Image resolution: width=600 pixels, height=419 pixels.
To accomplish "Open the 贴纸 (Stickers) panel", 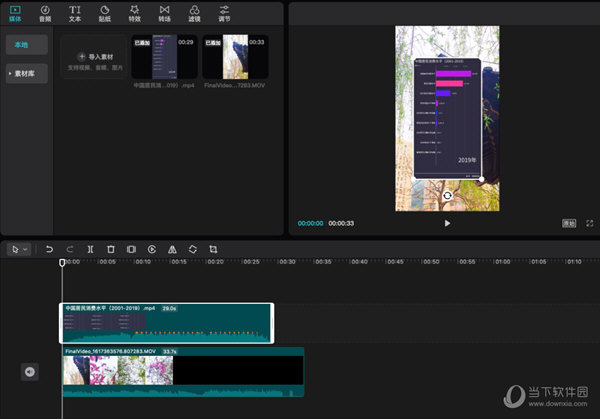I will [105, 13].
